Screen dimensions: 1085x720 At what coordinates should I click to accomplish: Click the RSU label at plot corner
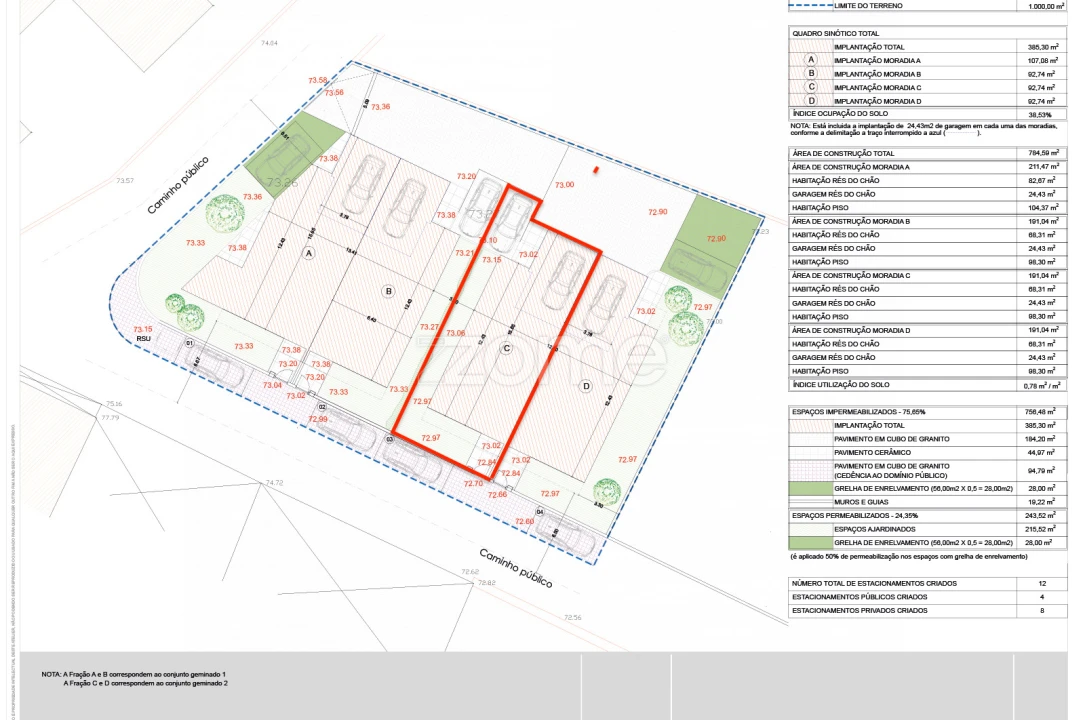pos(143,339)
